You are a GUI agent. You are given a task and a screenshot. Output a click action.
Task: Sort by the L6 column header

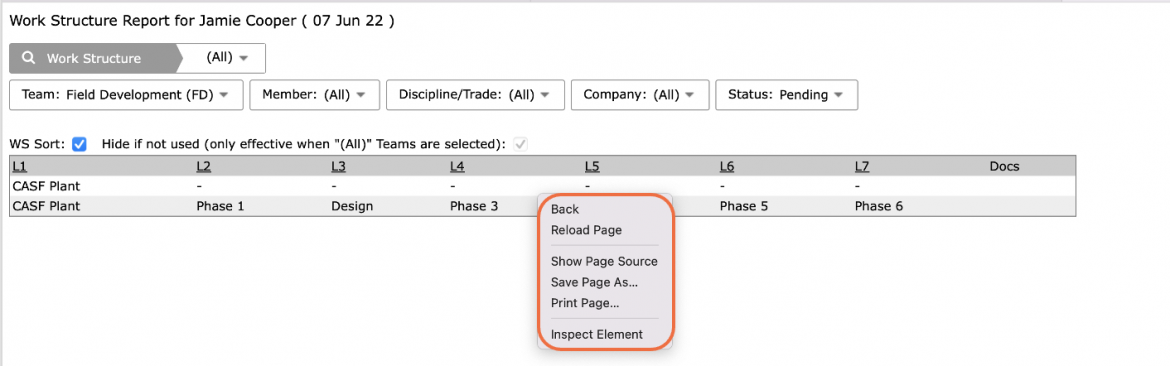728,166
